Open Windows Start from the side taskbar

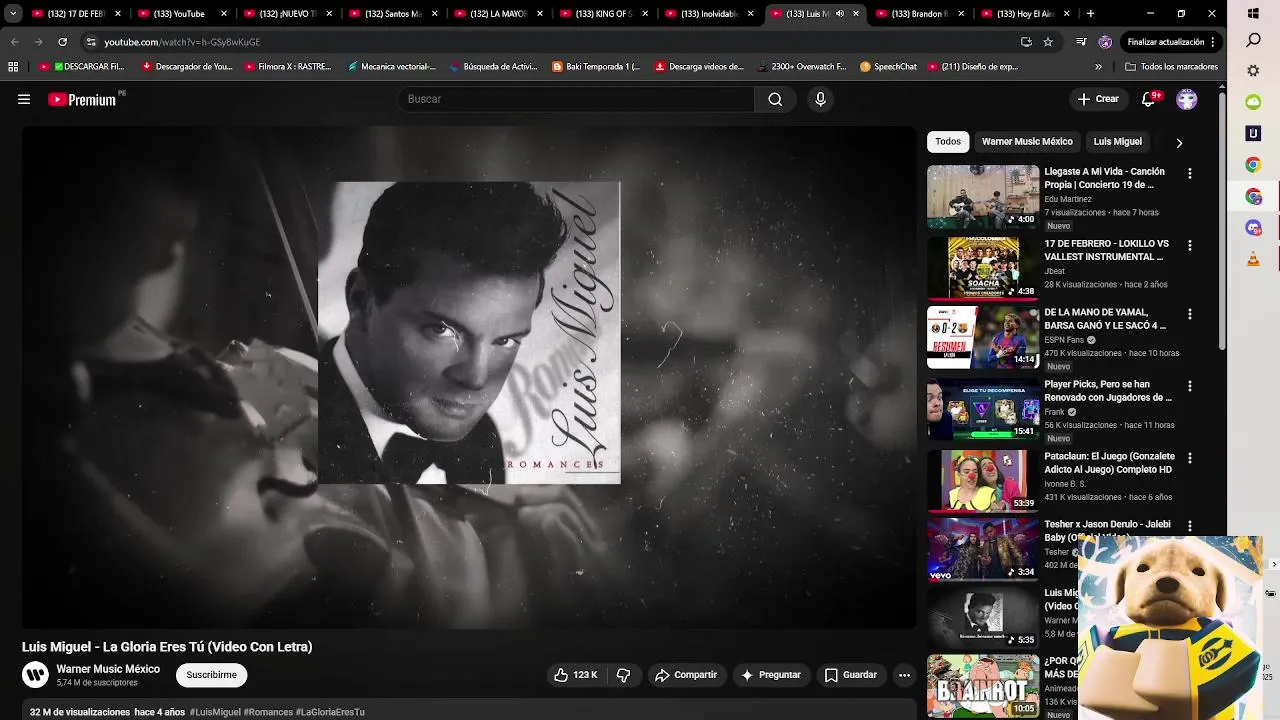coord(1253,13)
